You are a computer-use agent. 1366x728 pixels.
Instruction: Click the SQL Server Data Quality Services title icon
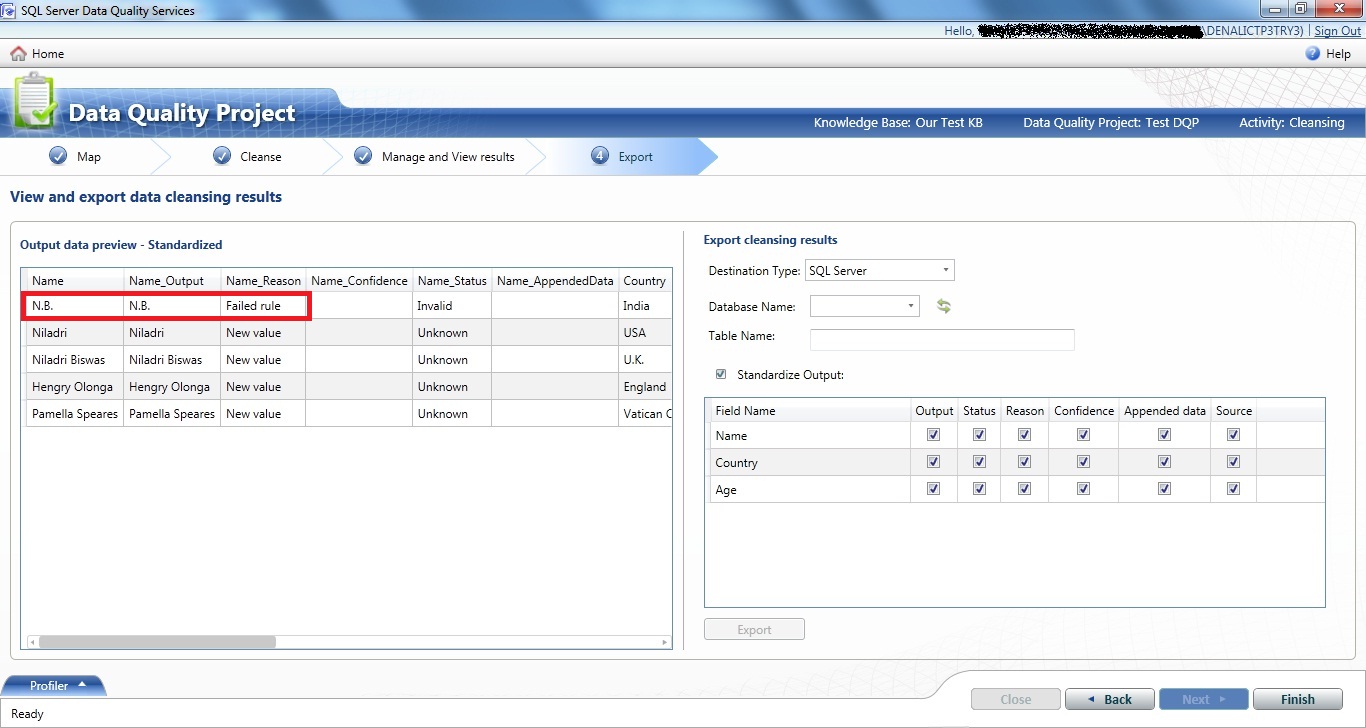10,11
